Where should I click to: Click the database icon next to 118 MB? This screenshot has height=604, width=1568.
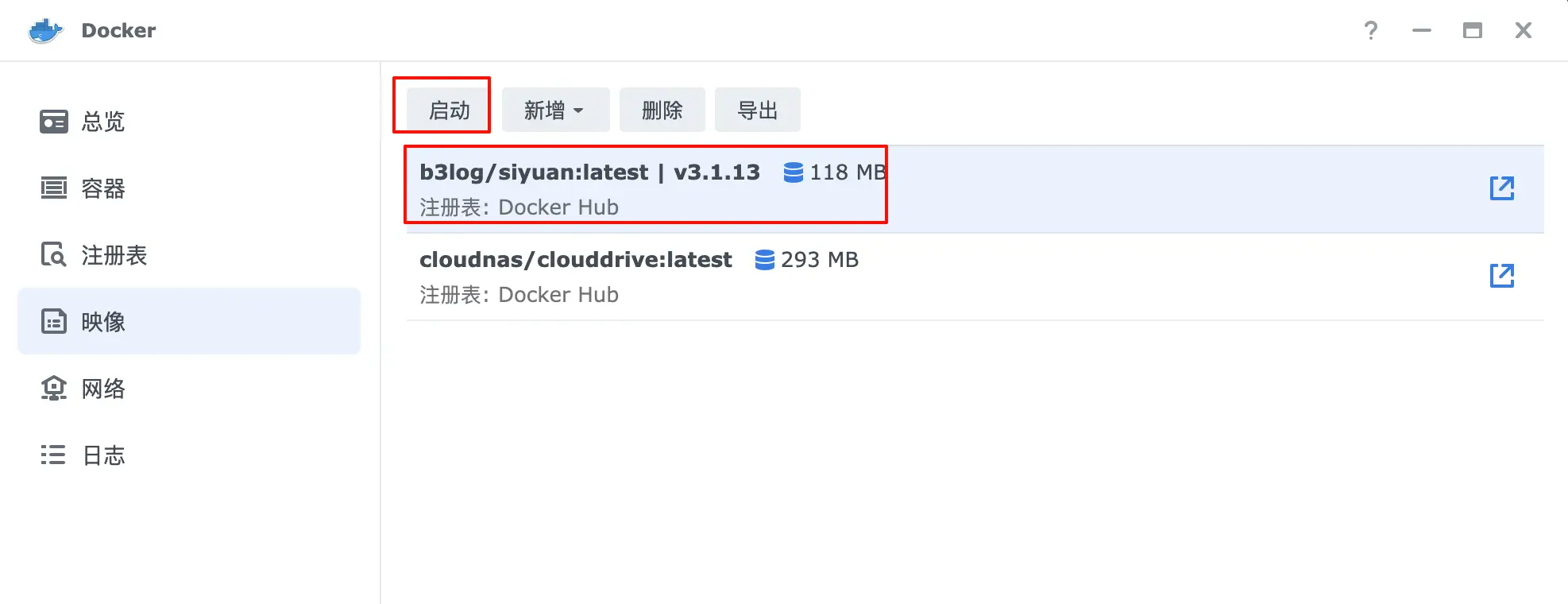(792, 172)
